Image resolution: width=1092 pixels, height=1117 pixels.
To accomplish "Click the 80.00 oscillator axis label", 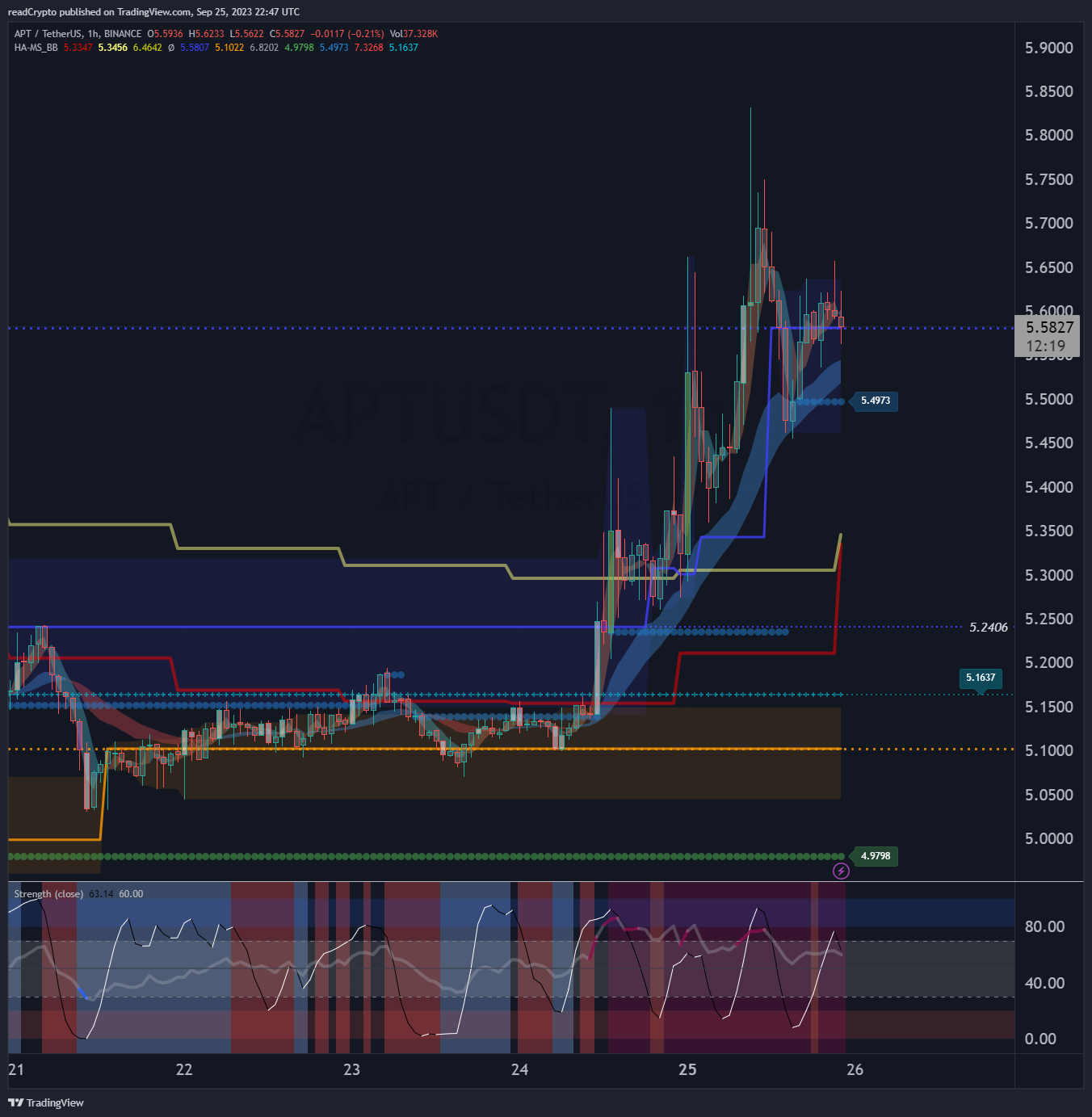I will pos(1044,926).
